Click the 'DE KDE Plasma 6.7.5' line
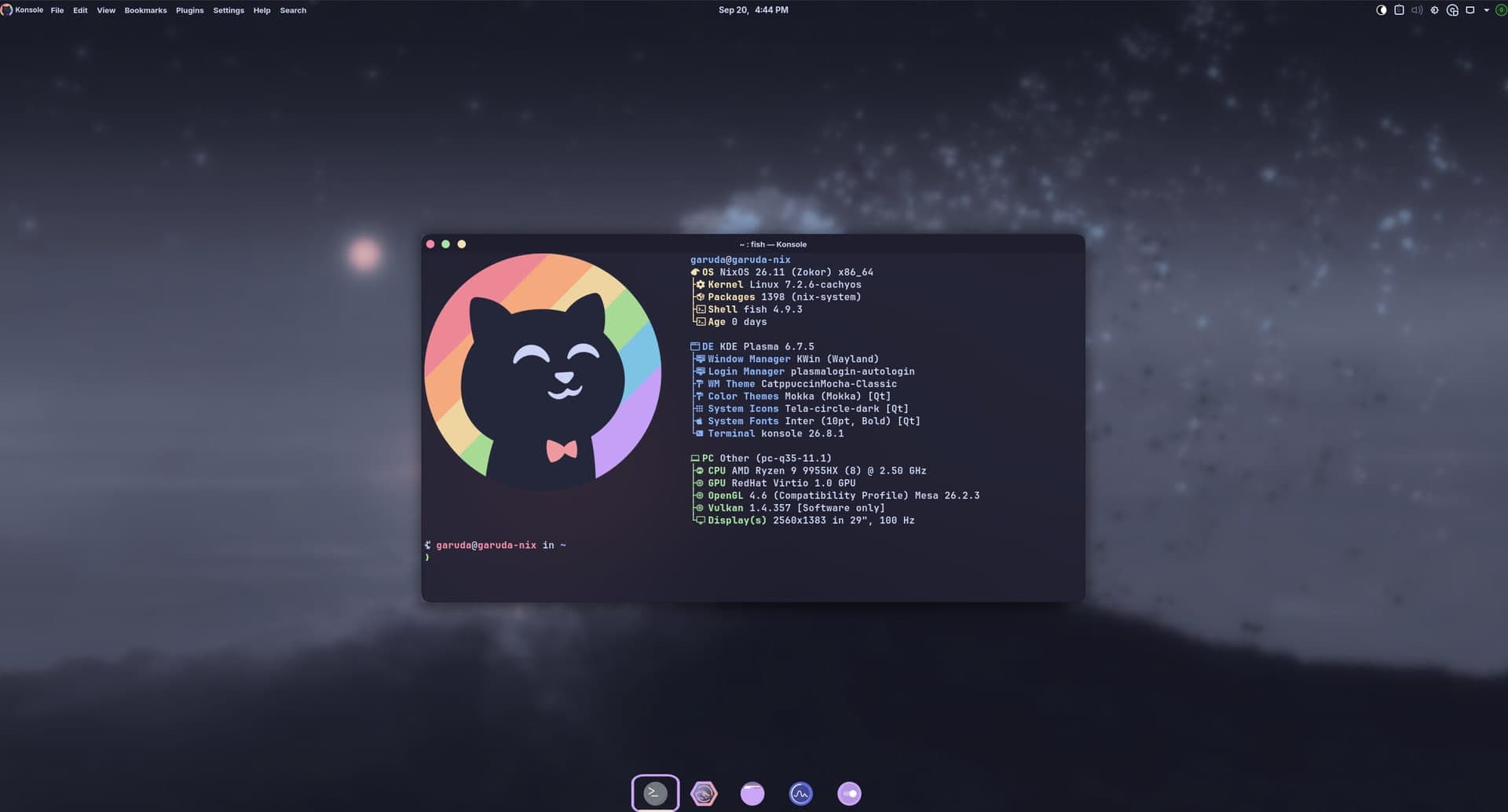This screenshot has height=812, width=1508. [x=752, y=346]
